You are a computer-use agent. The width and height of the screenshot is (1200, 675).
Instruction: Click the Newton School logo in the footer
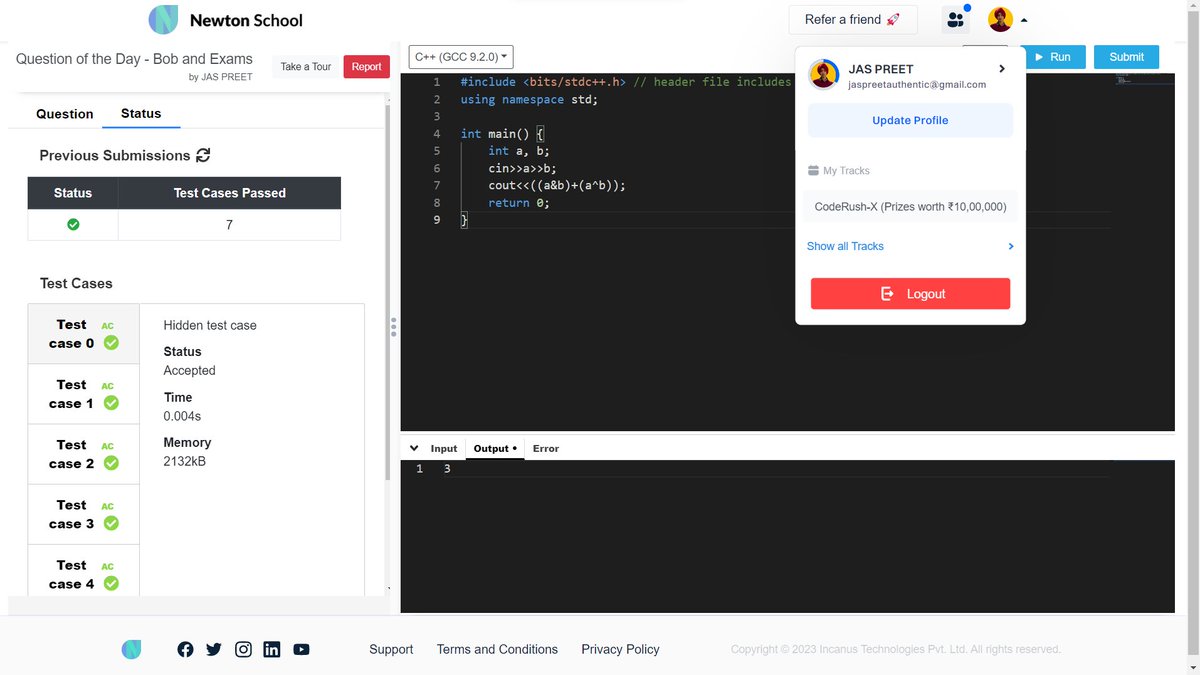point(131,649)
